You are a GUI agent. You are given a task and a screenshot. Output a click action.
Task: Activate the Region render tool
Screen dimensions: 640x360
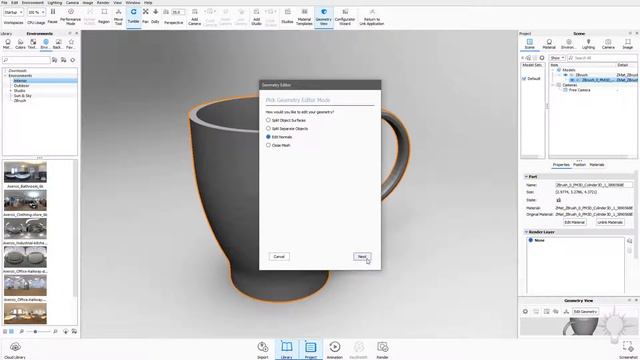[104, 16]
